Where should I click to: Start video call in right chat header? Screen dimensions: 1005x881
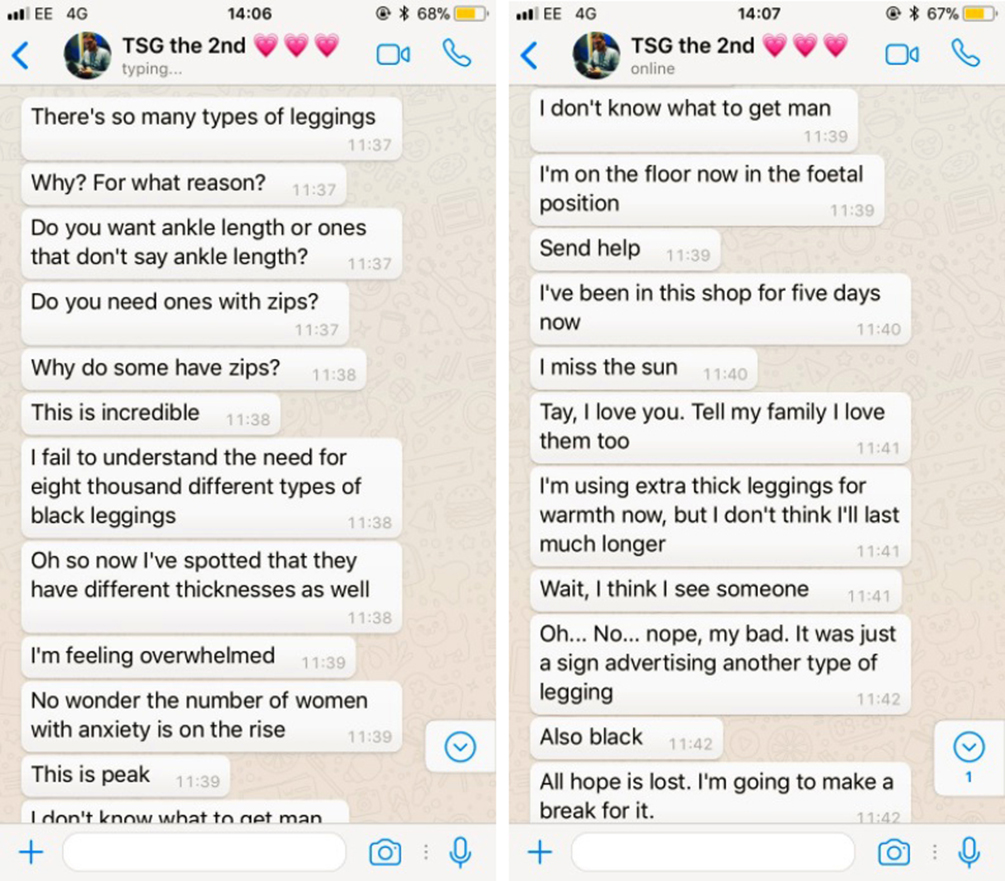click(x=901, y=55)
